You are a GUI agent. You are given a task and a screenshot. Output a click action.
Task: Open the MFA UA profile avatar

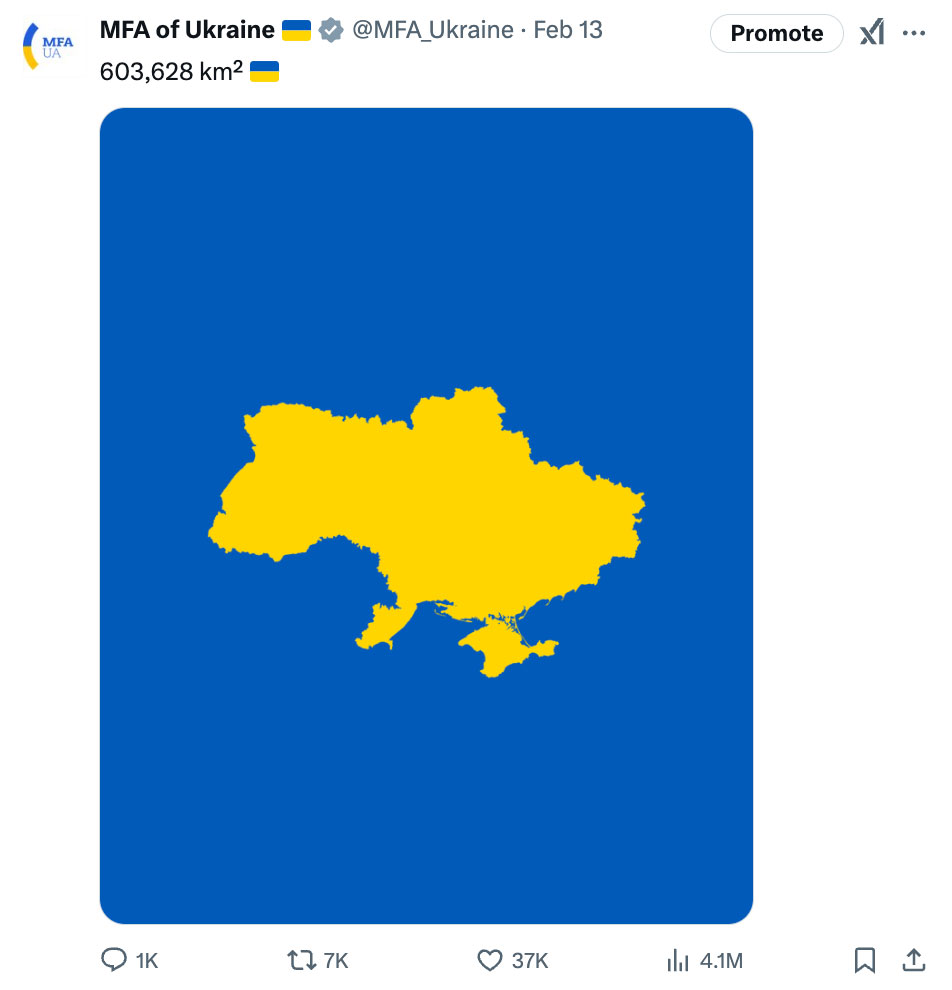coord(48,47)
